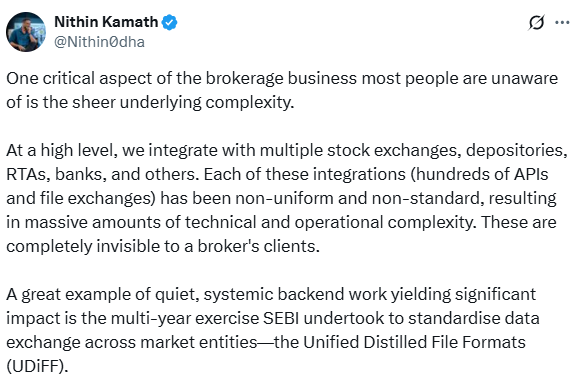Click the paragraph starting "One critical aspect"

[282, 90]
